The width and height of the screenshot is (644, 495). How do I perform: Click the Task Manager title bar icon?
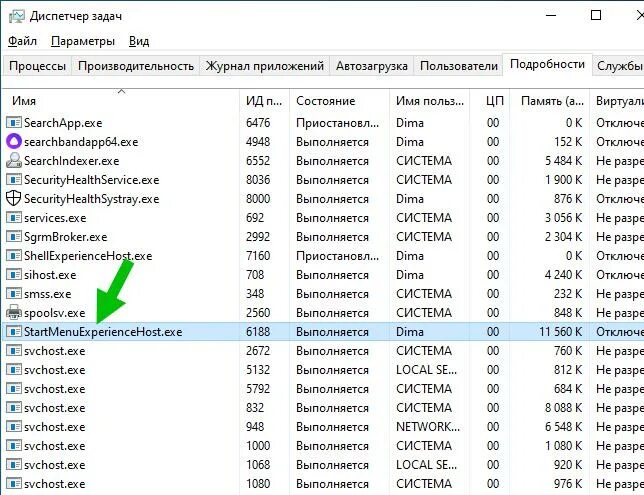point(16,16)
